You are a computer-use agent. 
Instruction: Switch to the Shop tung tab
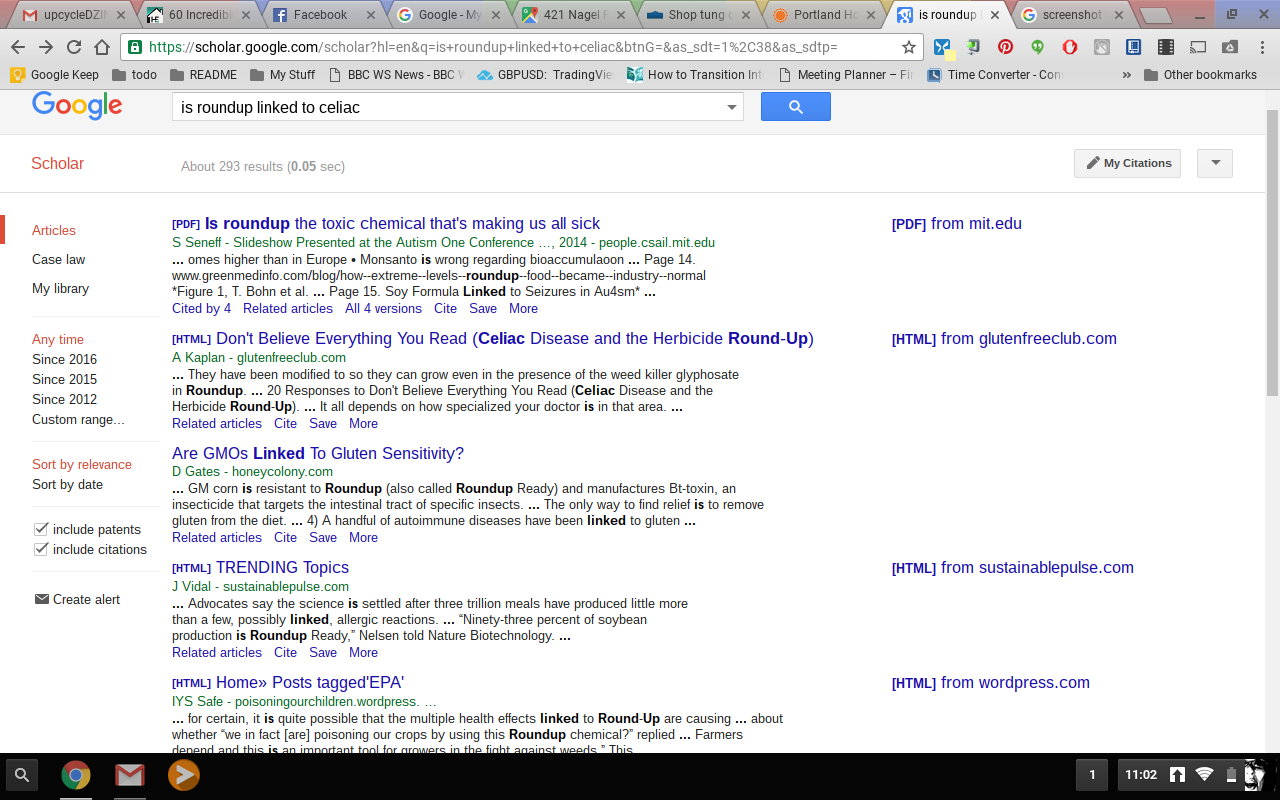tap(697, 15)
